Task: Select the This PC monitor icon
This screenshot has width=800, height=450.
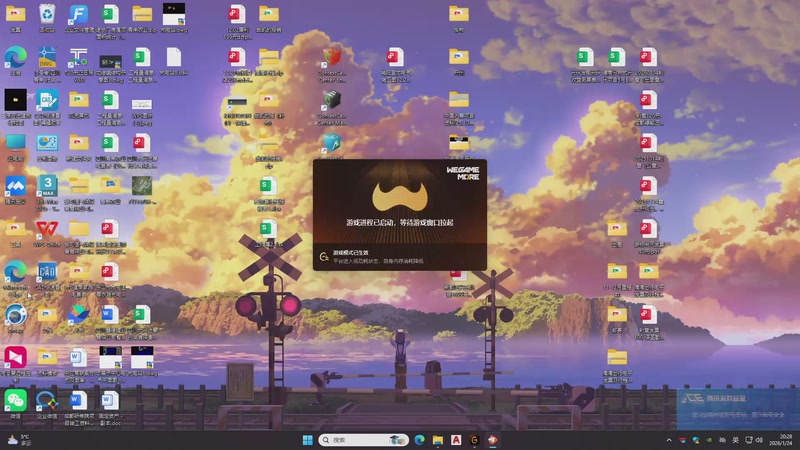Action: tap(15, 143)
